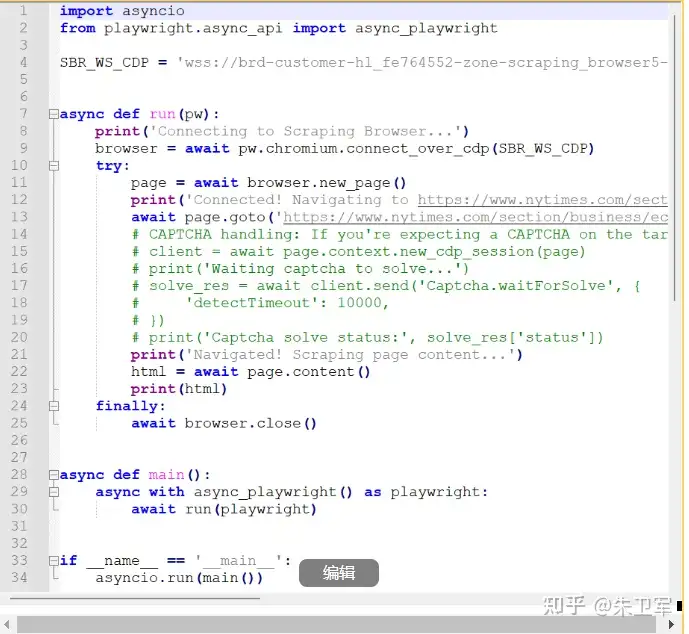The width and height of the screenshot is (689, 634).
Task: Click 'asyncio.run(main())' on line 34
Action: (179, 578)
